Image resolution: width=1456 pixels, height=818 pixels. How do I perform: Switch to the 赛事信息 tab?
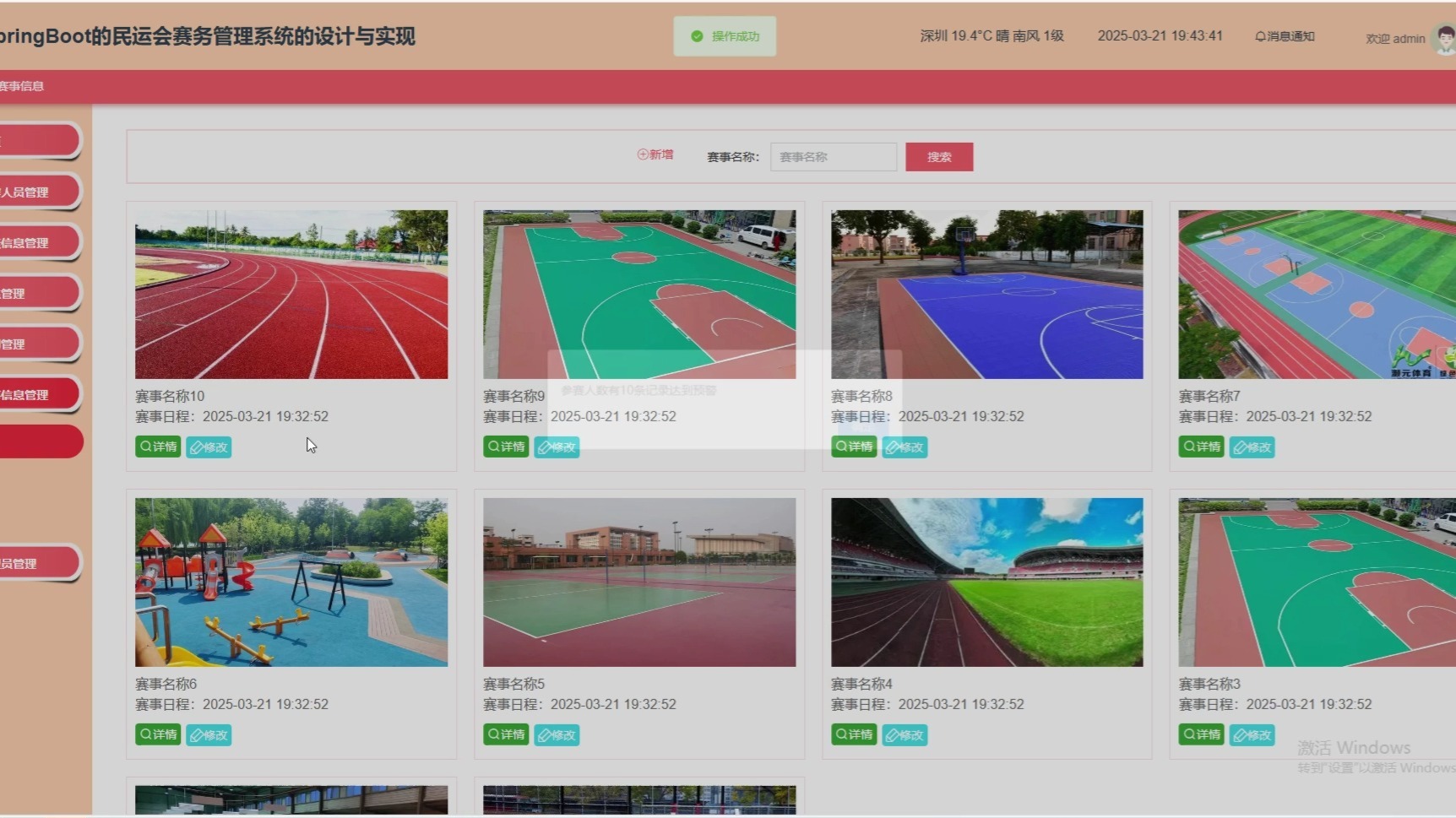[20, 86]
